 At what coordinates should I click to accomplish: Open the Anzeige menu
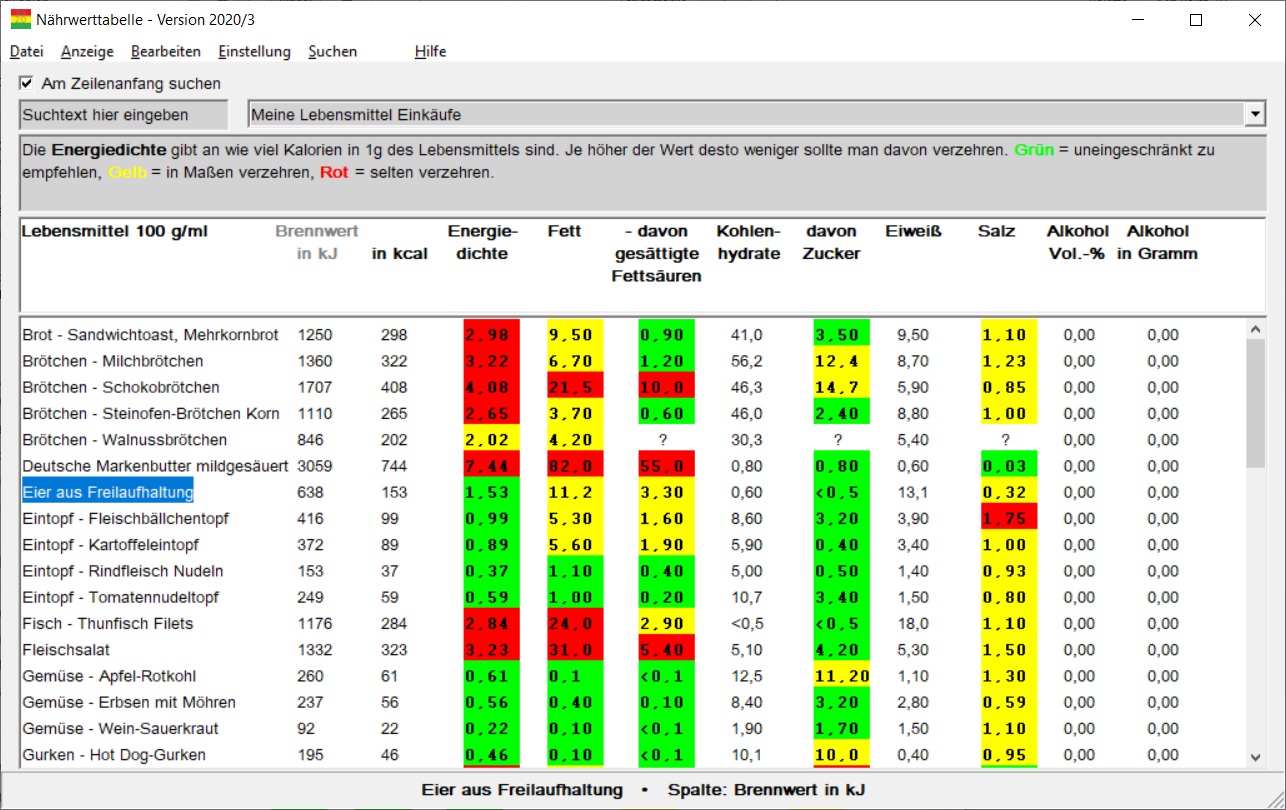[87, 52]
